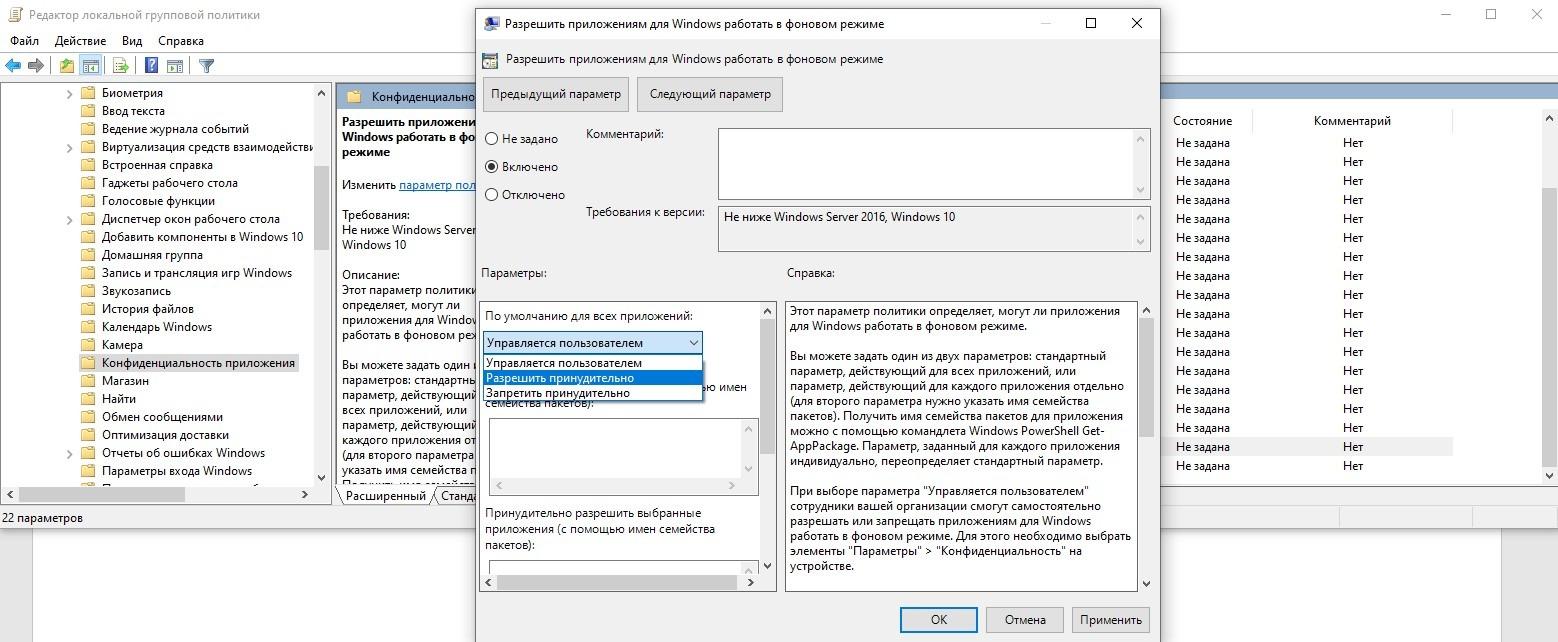The width and height of the screenshot is (1558, 642).
Task: Click Справка pane scroll-down arrow
Action: pyautogui.click(x=1146, y=583)
